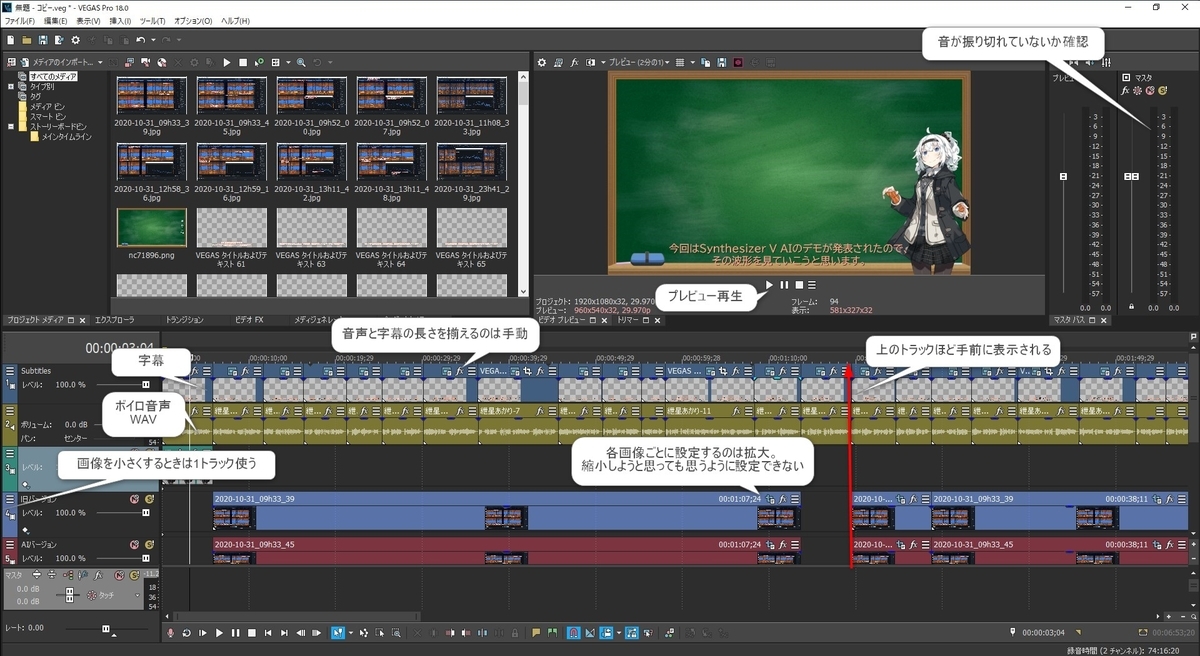The width and height of the screenshot is (1200, 656).
Task: Switch to the トランジション tab
Action: pos(184,320)
